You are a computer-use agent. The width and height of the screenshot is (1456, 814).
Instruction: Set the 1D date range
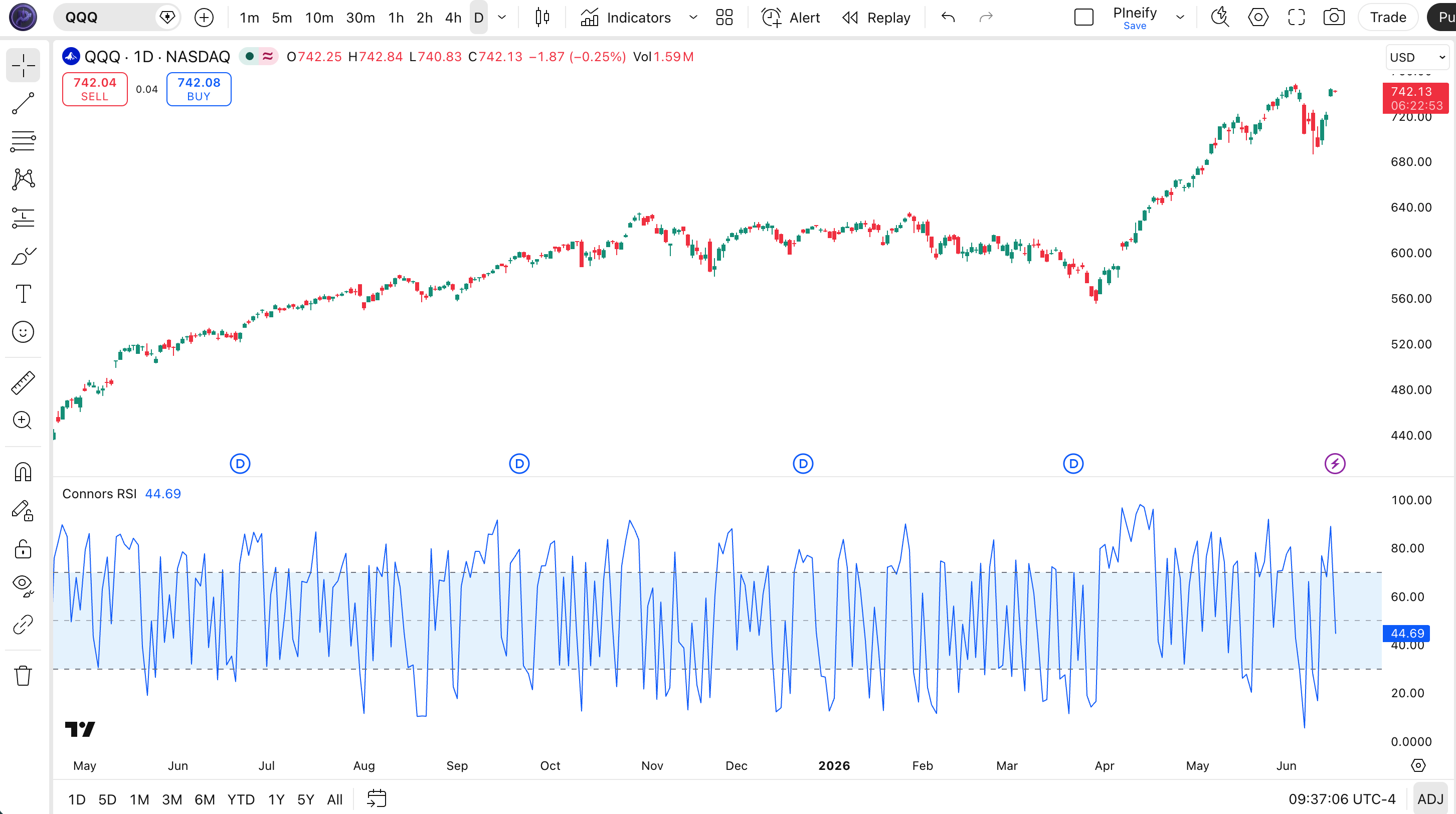tap(77, 799)
